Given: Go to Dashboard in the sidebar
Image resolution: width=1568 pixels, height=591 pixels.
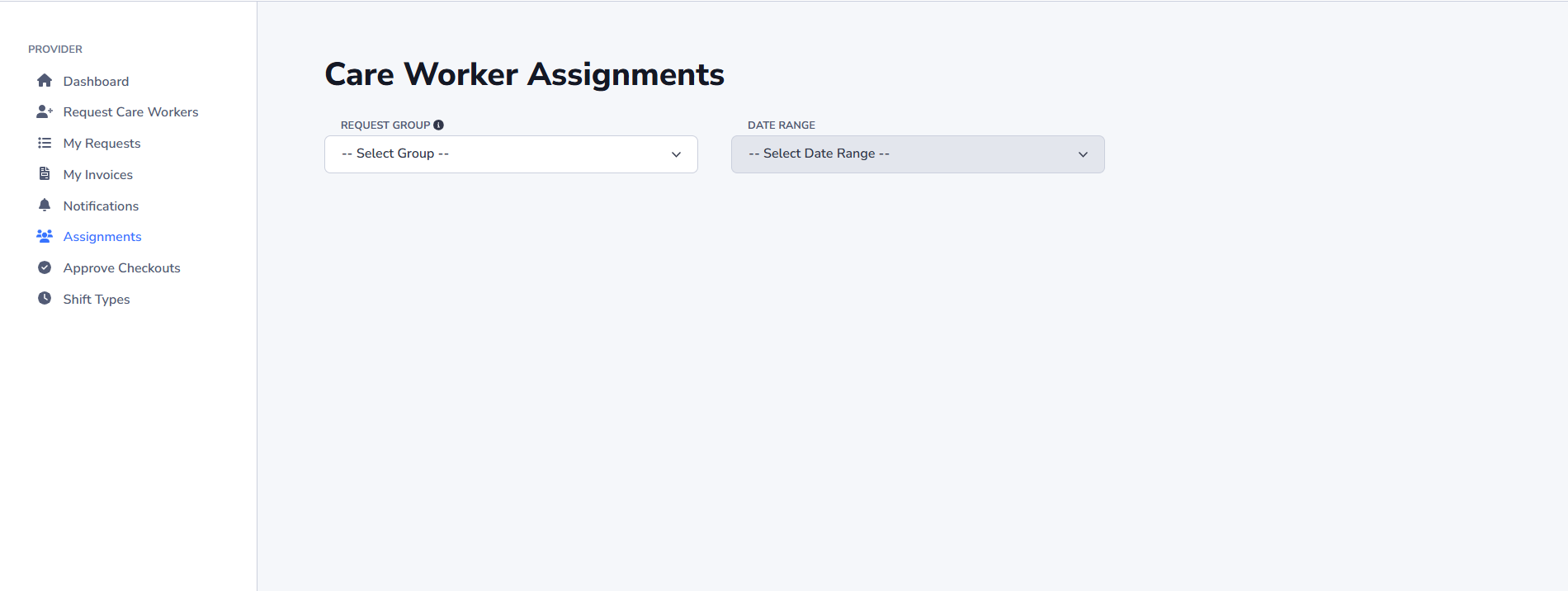Looking at the screenshot, I should click(96, 81).
